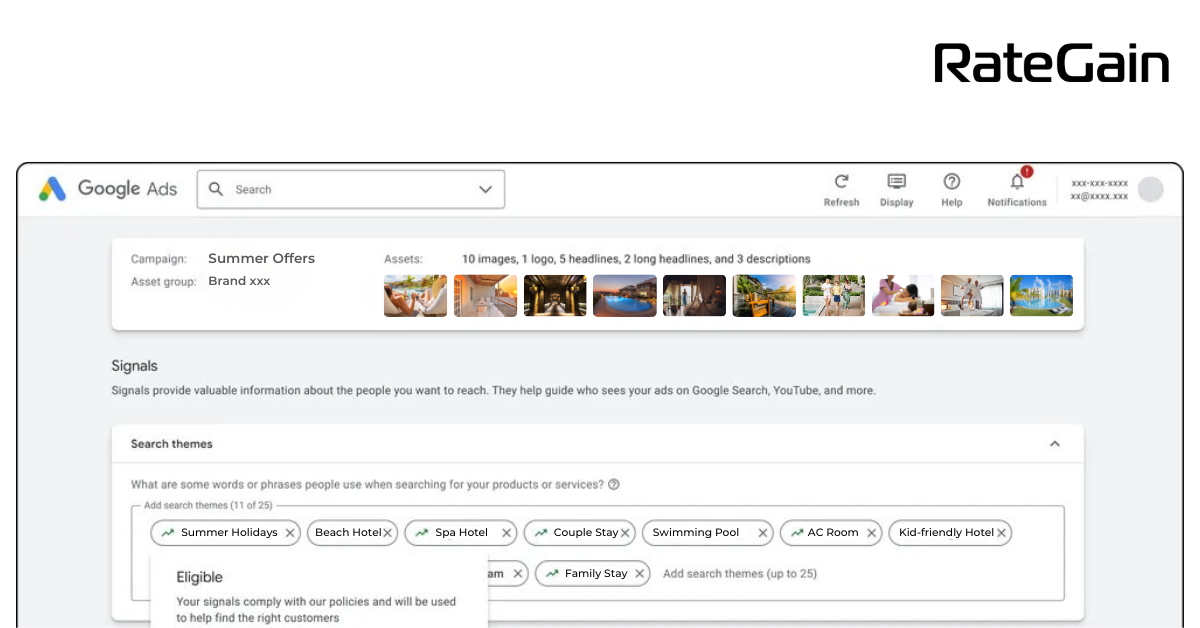Remove the Beach Hotel theme chip
This screenshot has width=1200, height=628.
[388, 533]
